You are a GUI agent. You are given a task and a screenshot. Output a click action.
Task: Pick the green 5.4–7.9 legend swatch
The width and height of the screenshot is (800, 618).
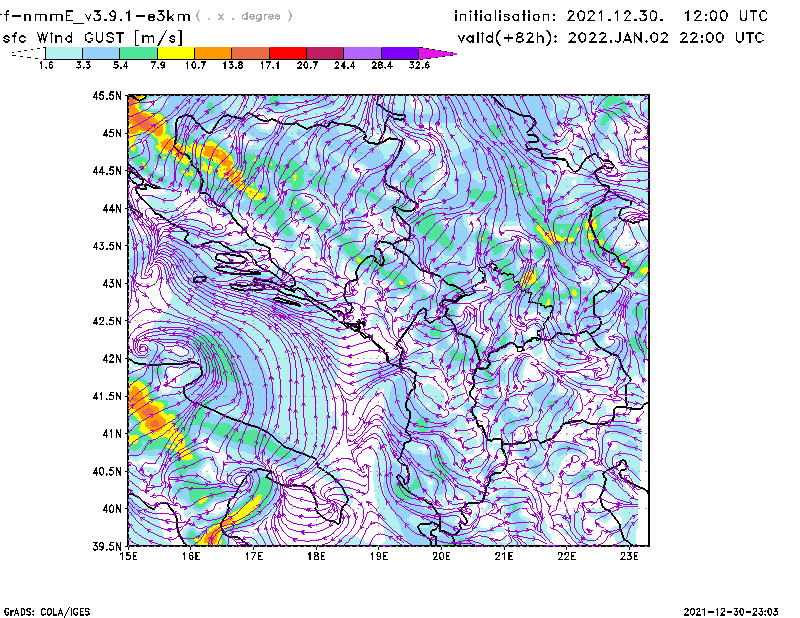[138, 53]
